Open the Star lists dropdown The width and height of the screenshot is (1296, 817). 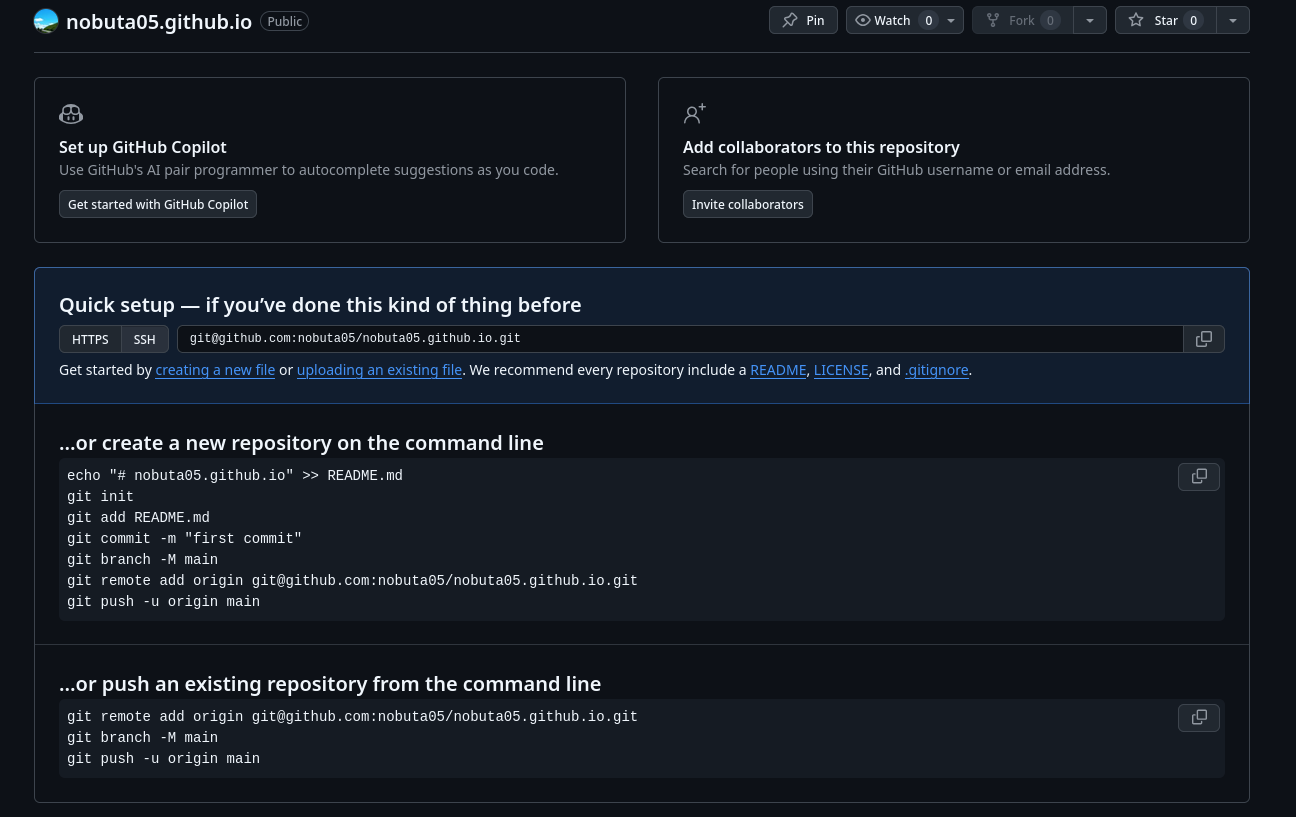[1233, 20]
